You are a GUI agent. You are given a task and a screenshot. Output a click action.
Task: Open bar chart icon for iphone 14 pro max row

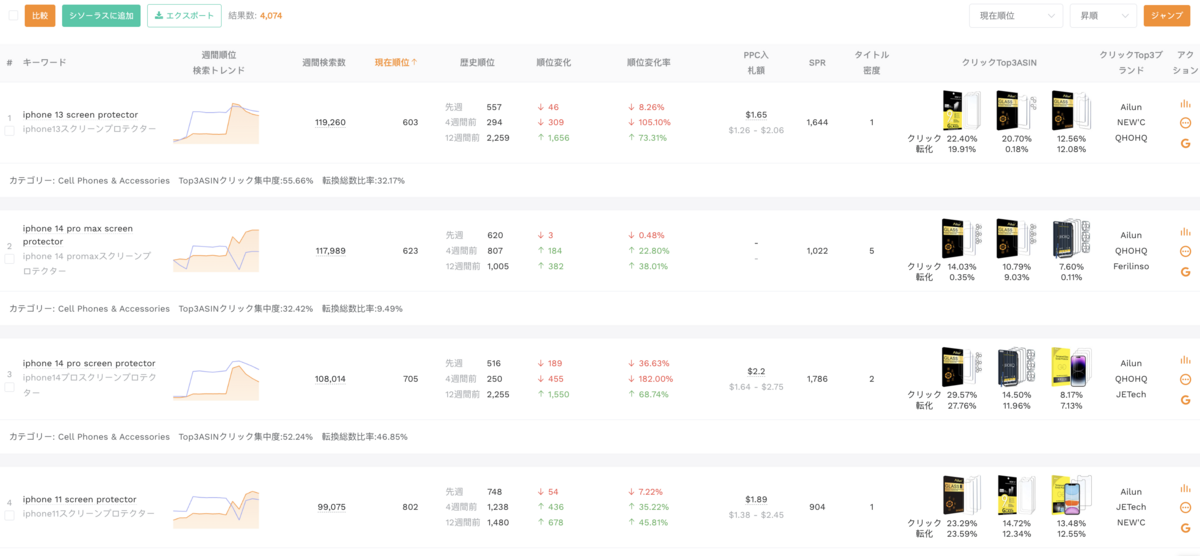pyautogui.click(x=1185, y=232)
